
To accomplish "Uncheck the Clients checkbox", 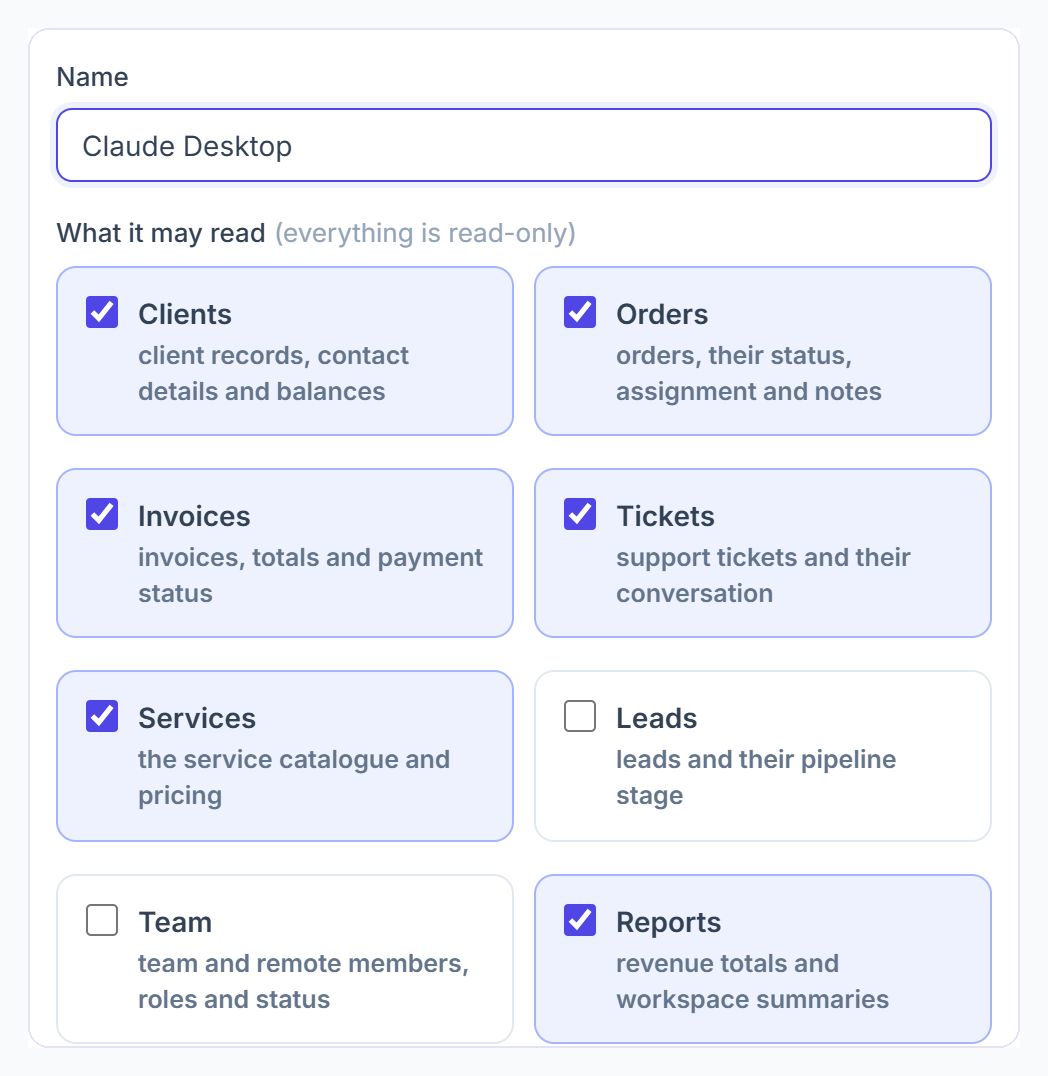I will click(102, 312).
